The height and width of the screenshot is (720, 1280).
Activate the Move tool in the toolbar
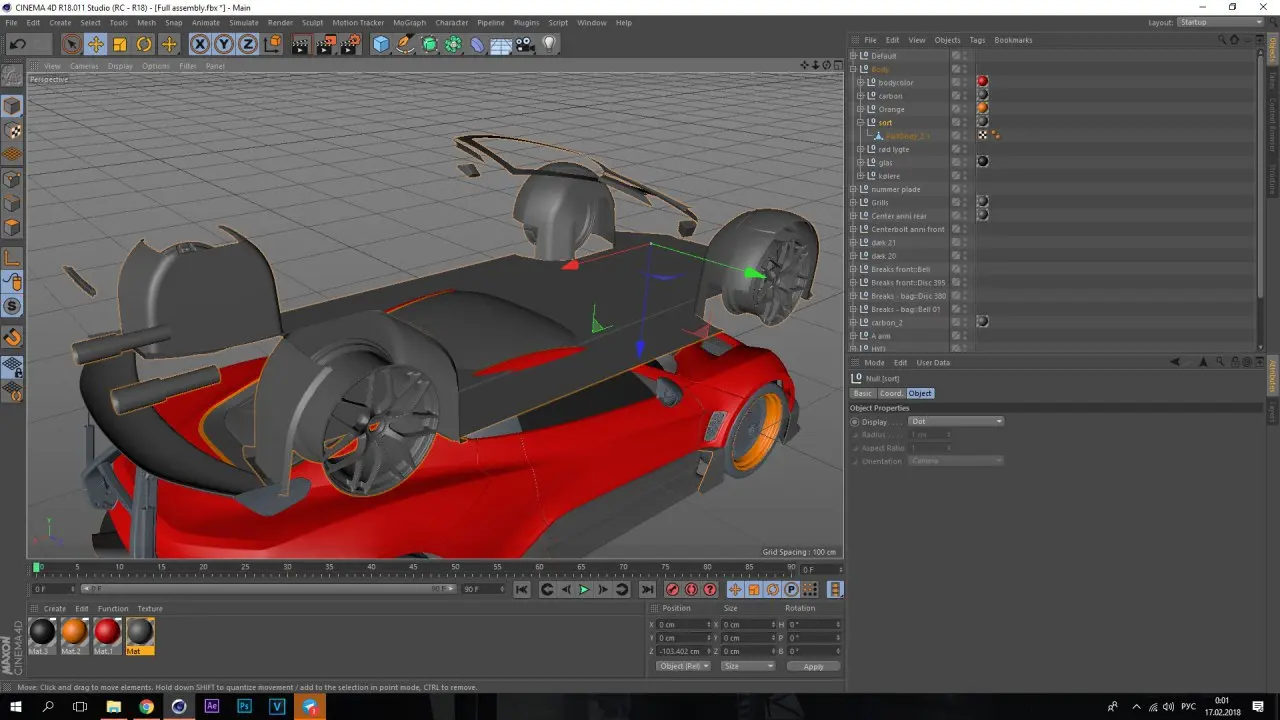coord(96,44)
